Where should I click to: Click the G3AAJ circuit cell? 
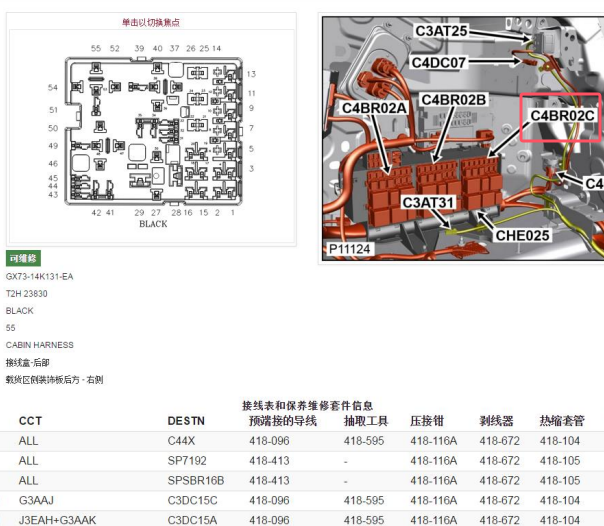pos(36,501)
